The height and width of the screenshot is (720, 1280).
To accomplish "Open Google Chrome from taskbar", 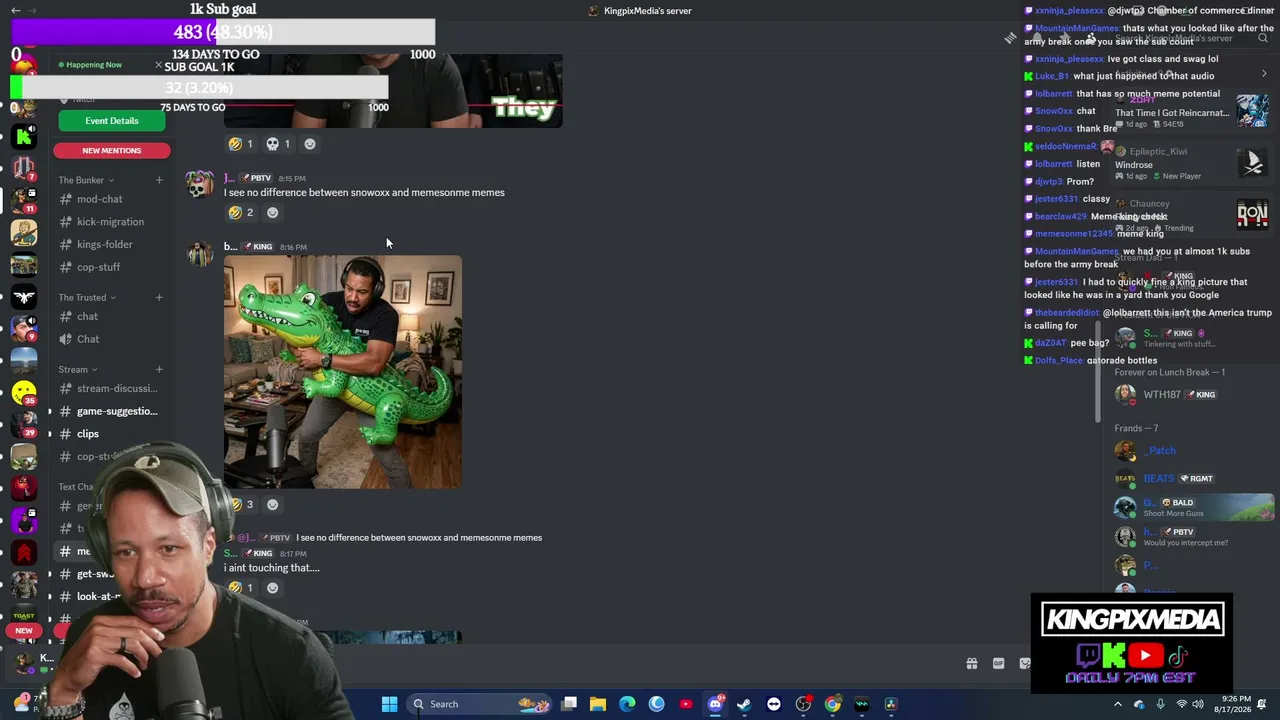I will coord(832,704).
